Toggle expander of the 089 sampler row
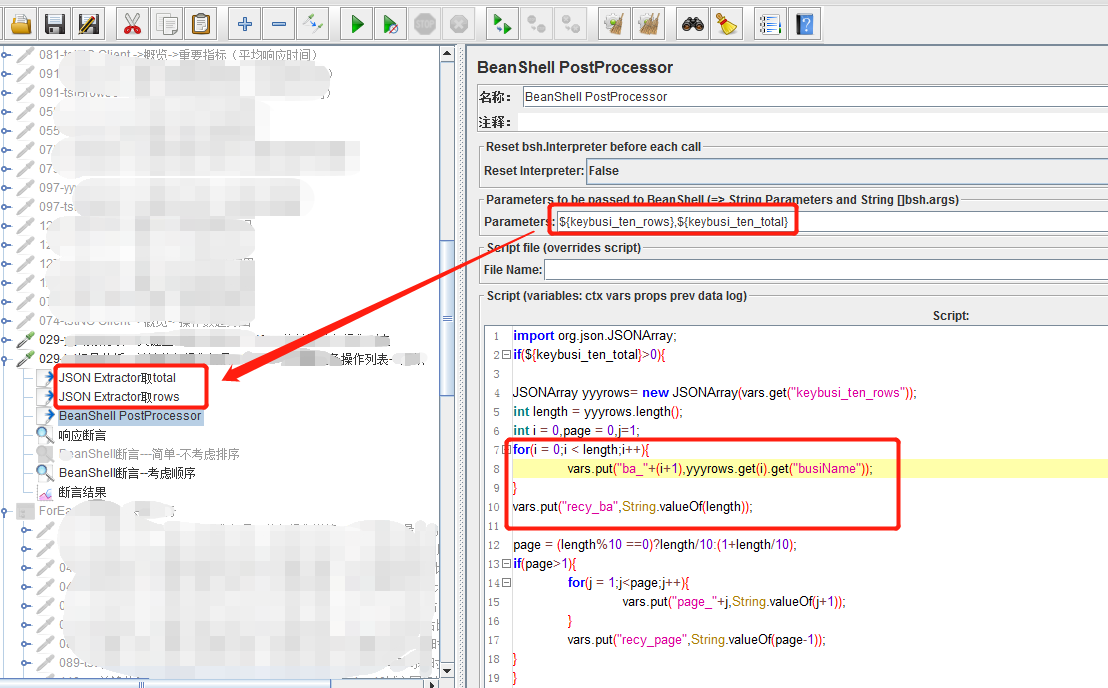This screenshot has width=1108, height=688. pos(26,663)
